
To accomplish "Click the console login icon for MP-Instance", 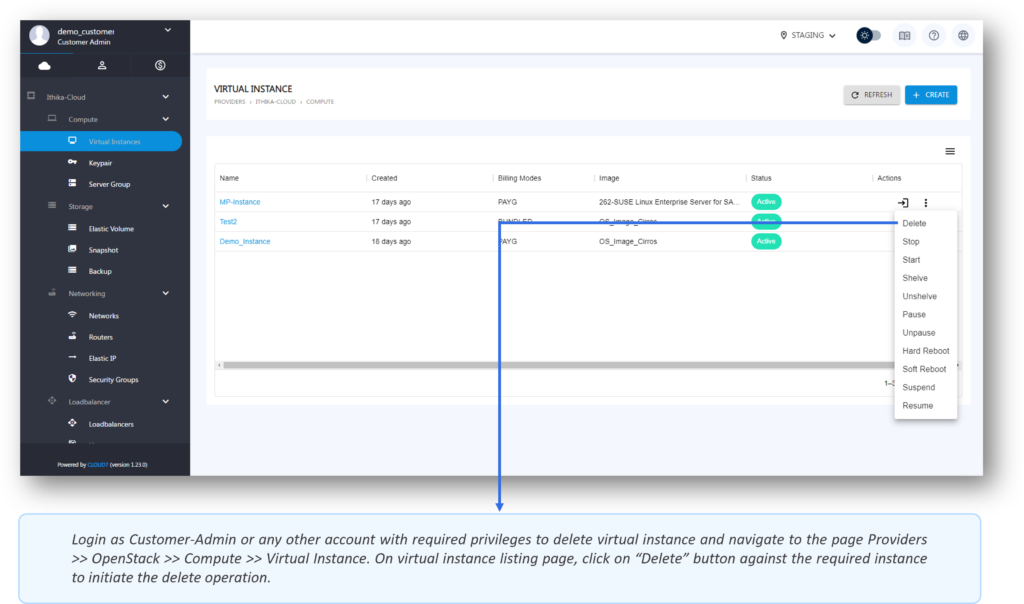I will pos(903,202).
